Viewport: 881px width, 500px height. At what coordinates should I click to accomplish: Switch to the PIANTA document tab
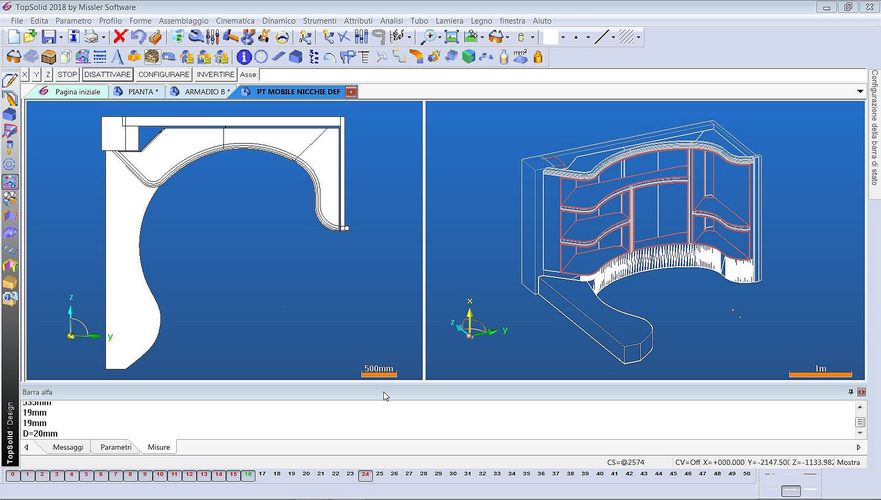coord(138,92)
